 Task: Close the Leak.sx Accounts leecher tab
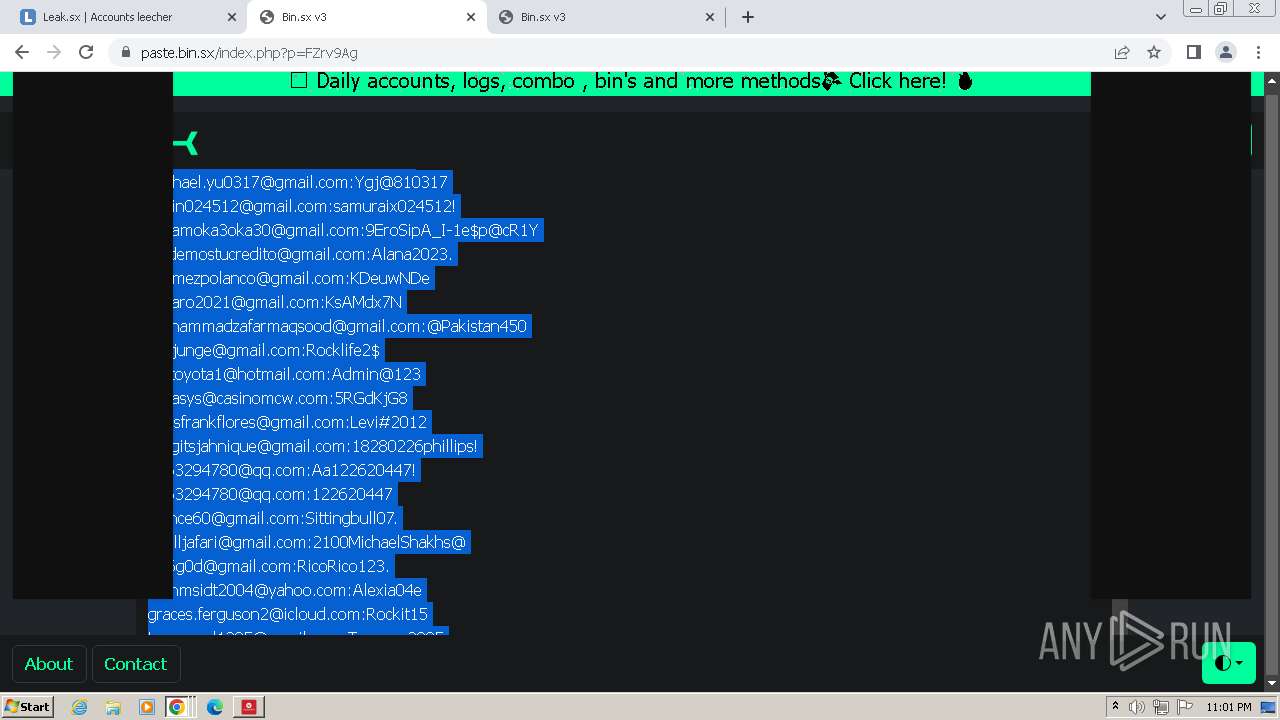click(x=232, y=17)
